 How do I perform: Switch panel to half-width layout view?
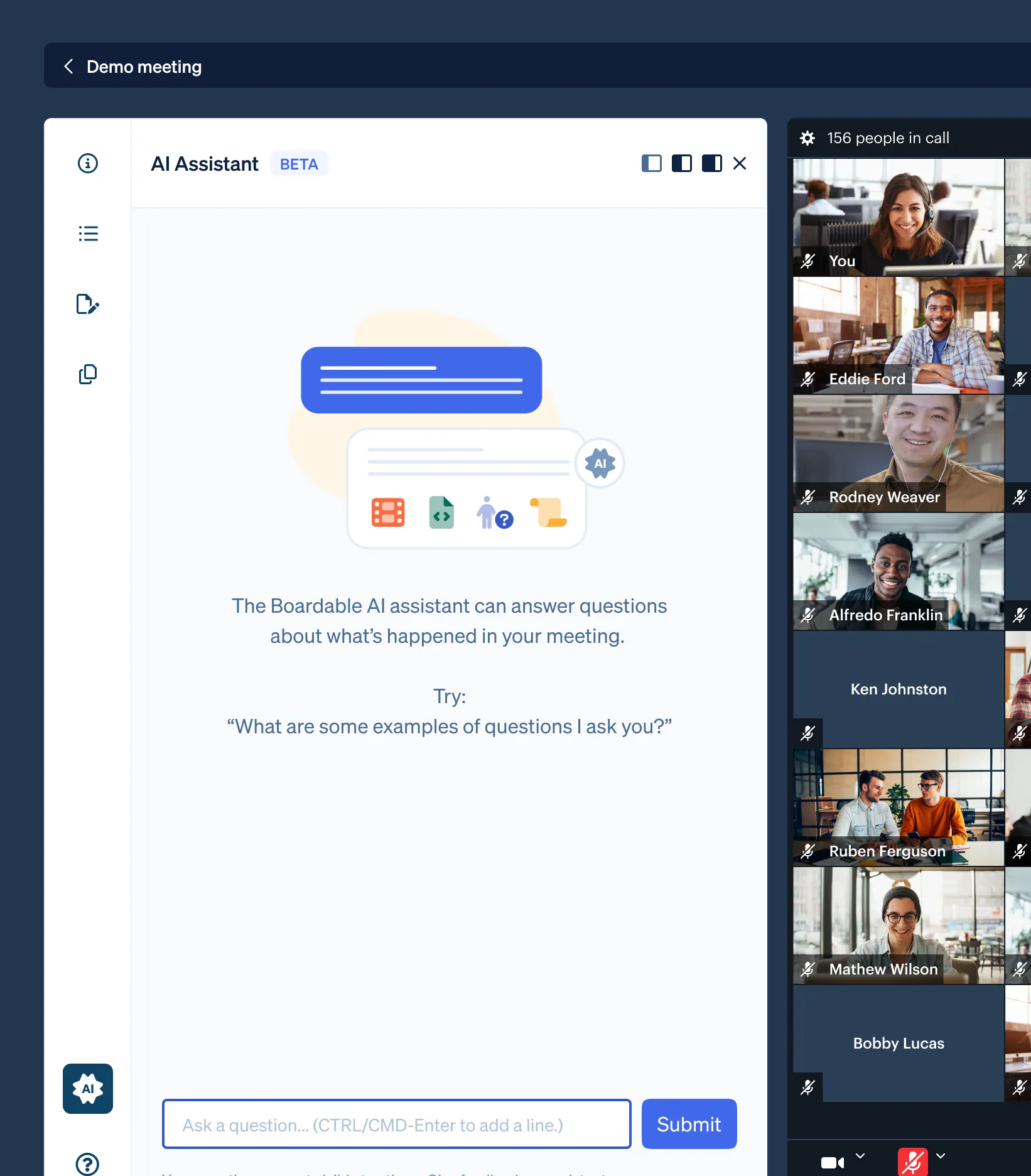click(682, 163)
